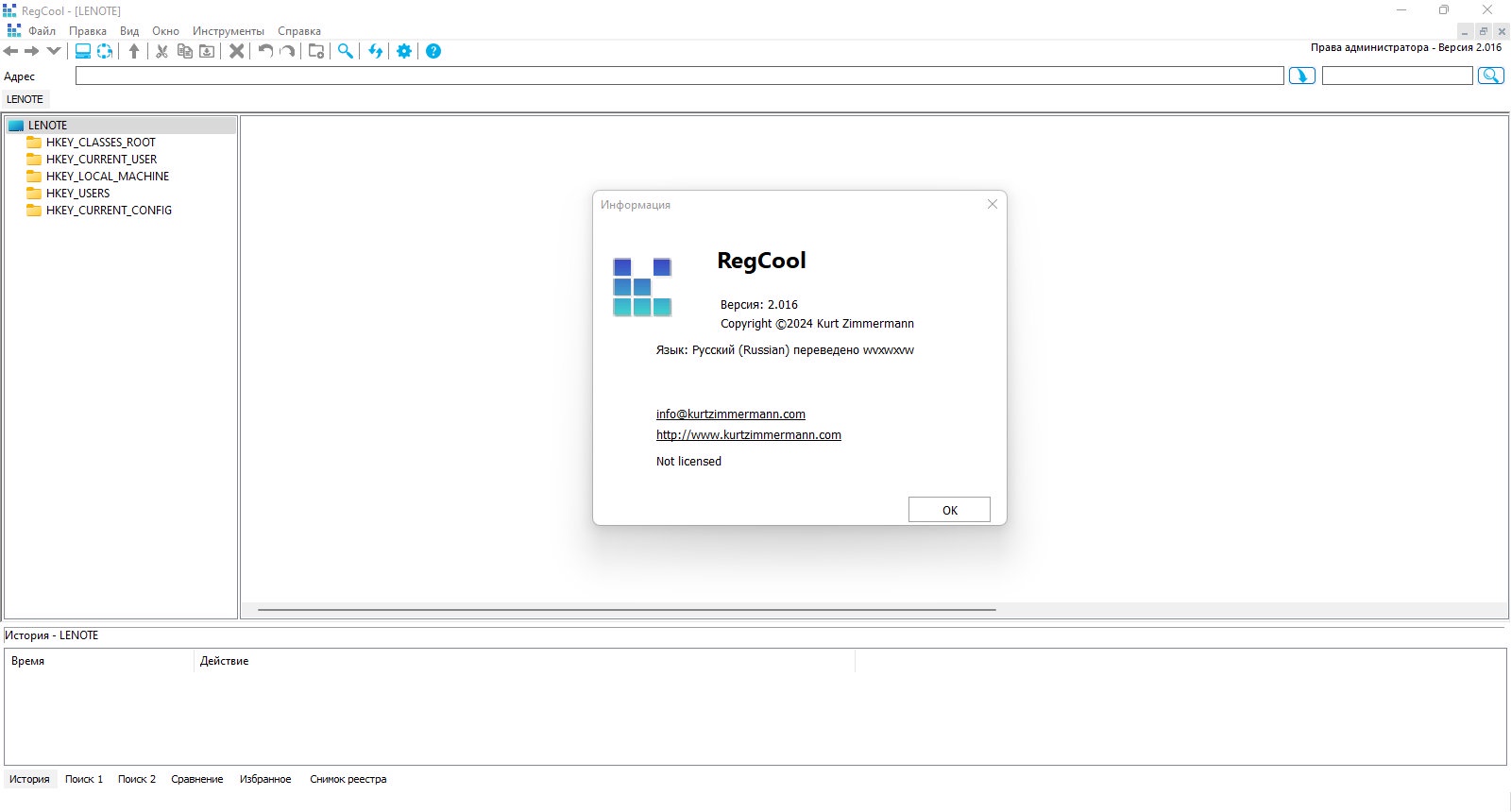Close the inner LENOTE child window

[x=1502, y=31]
